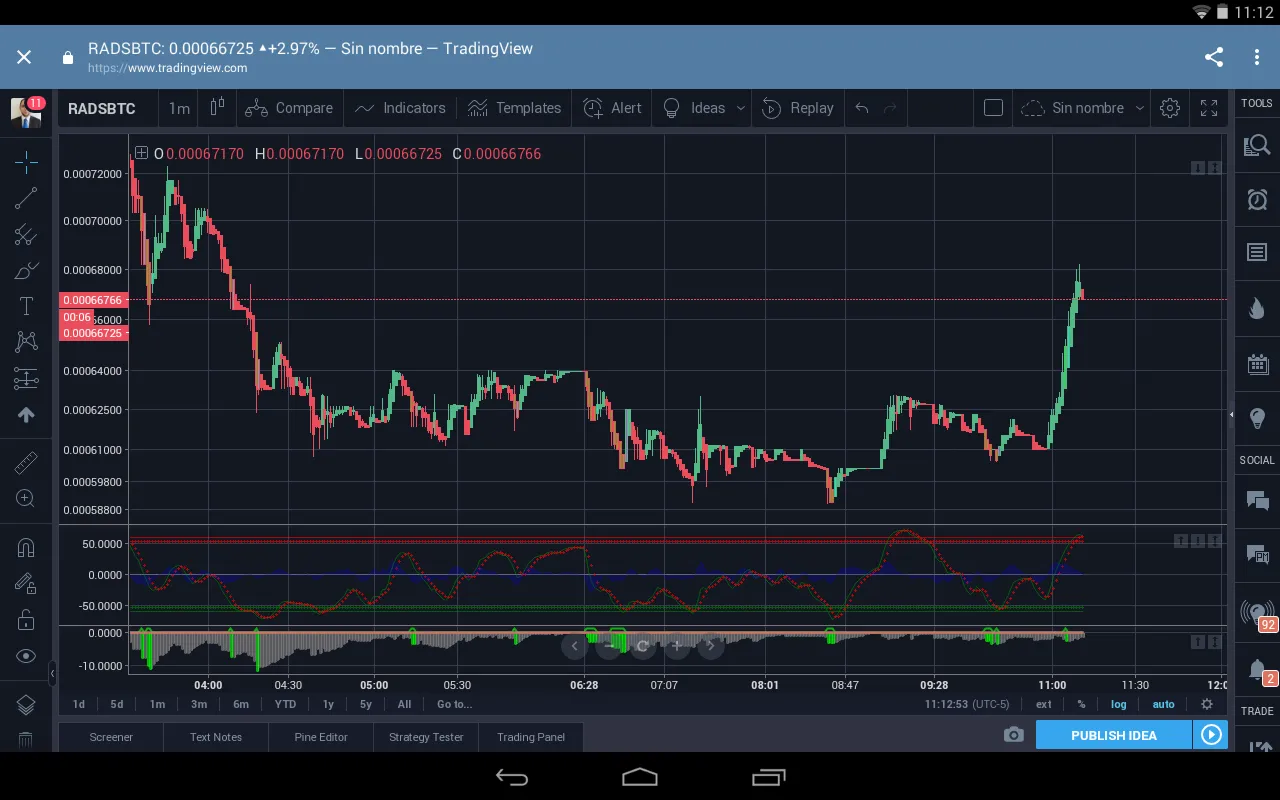Open the chart layout selector square
The image size is (1280, 800).
(x=993, y=108)
